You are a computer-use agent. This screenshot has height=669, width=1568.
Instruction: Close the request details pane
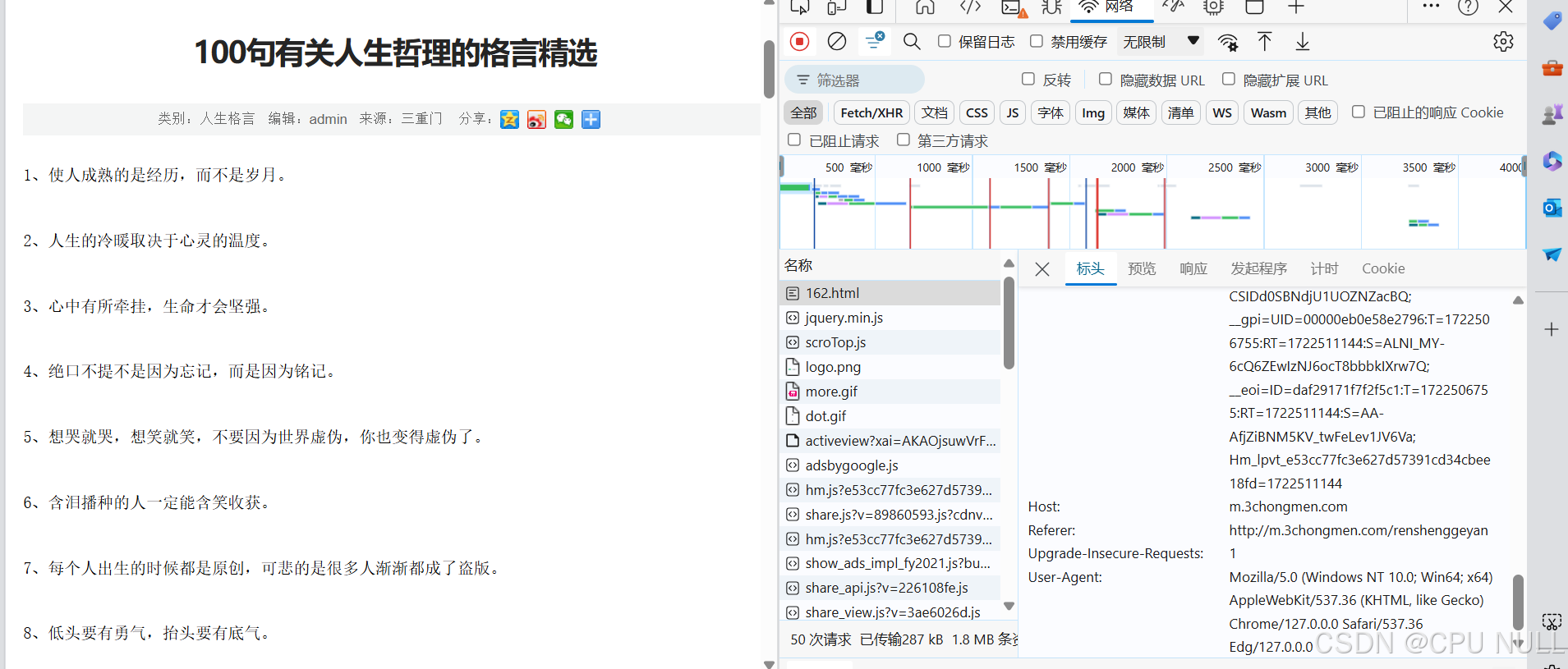click(1042, 269)
